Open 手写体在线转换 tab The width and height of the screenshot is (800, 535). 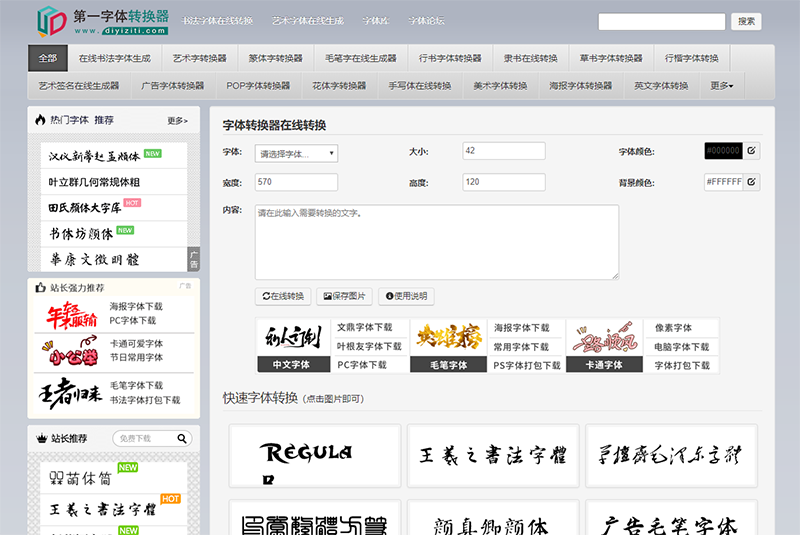[420, 86]
